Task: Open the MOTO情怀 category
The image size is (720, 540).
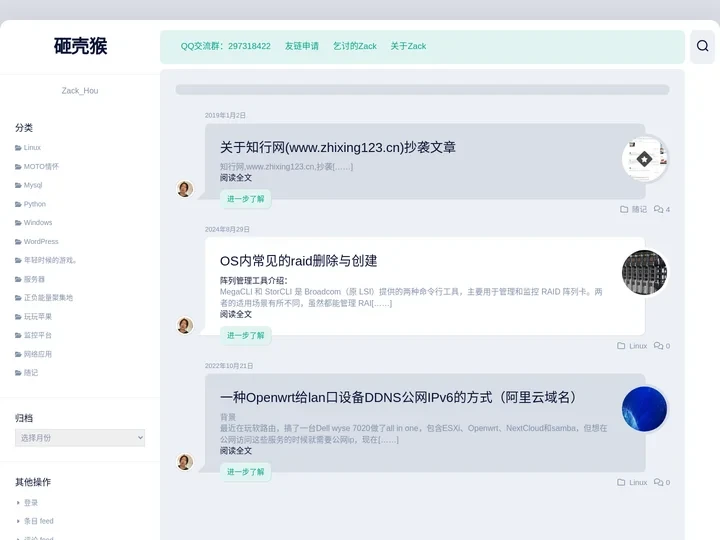Action: [x=41, y=166]
